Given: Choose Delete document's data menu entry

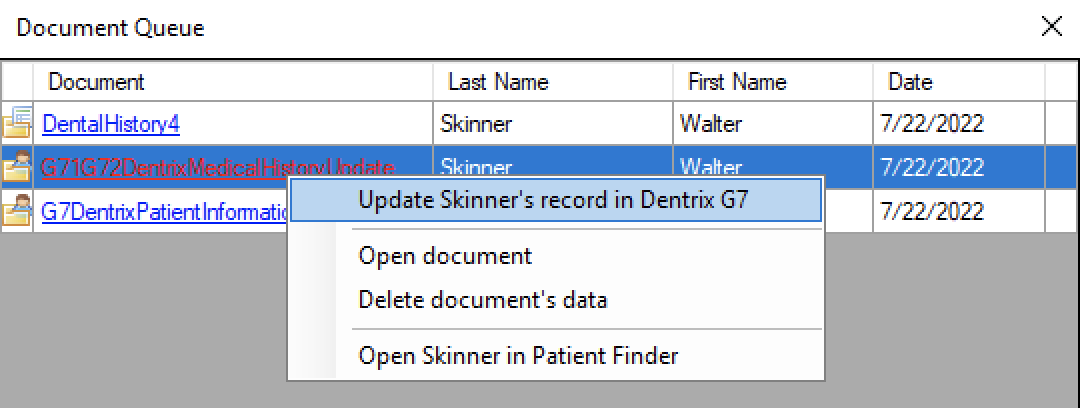Looking at the screenshot, I should 482,299.
